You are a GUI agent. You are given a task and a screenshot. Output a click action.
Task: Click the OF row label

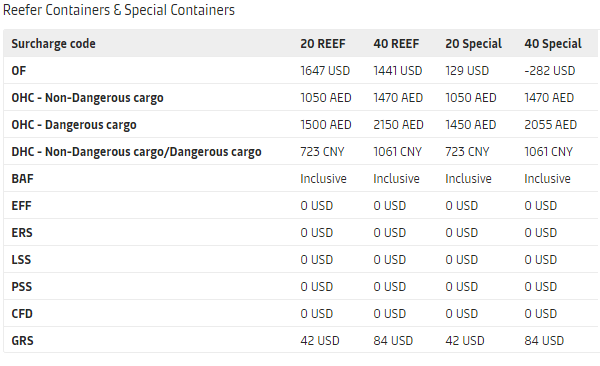[19, 71]
